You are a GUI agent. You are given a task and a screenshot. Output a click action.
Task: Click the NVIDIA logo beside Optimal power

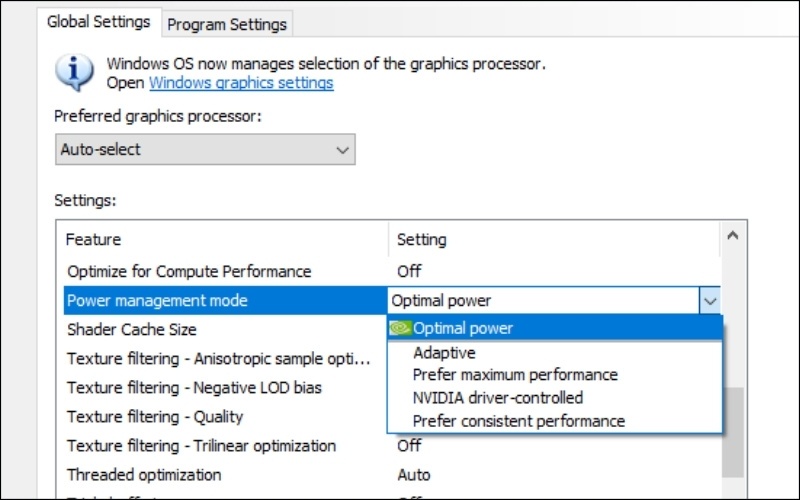click(x=399, y=328)
